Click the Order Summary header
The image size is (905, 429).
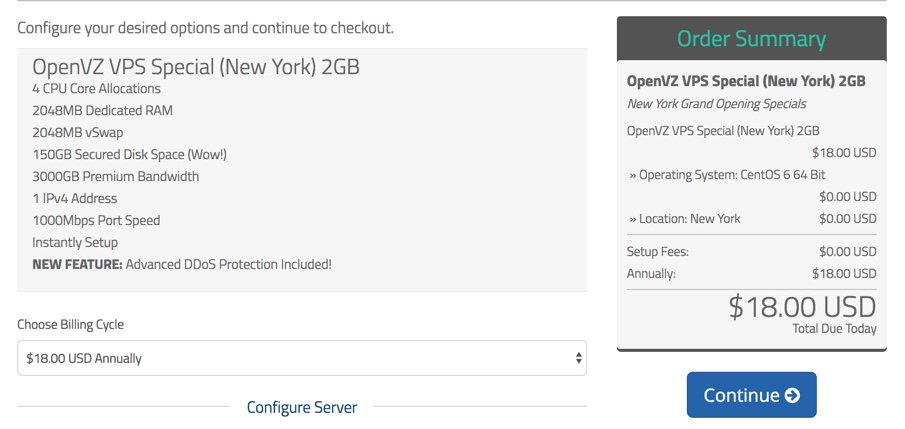click(751, 39)
